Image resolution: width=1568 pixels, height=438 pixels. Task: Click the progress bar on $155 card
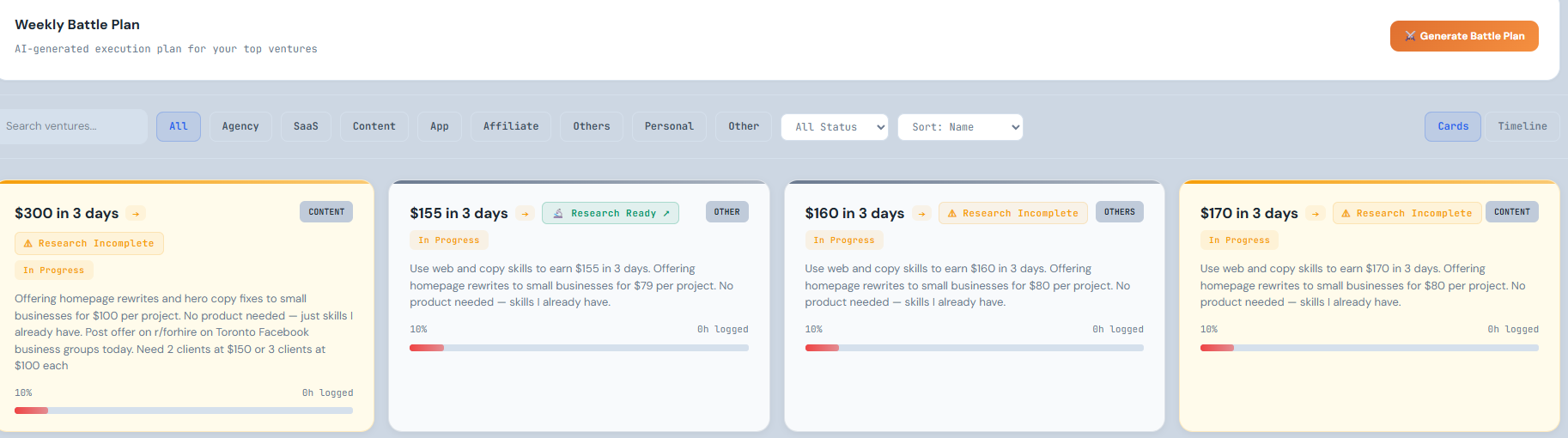(x=579, y=348)
